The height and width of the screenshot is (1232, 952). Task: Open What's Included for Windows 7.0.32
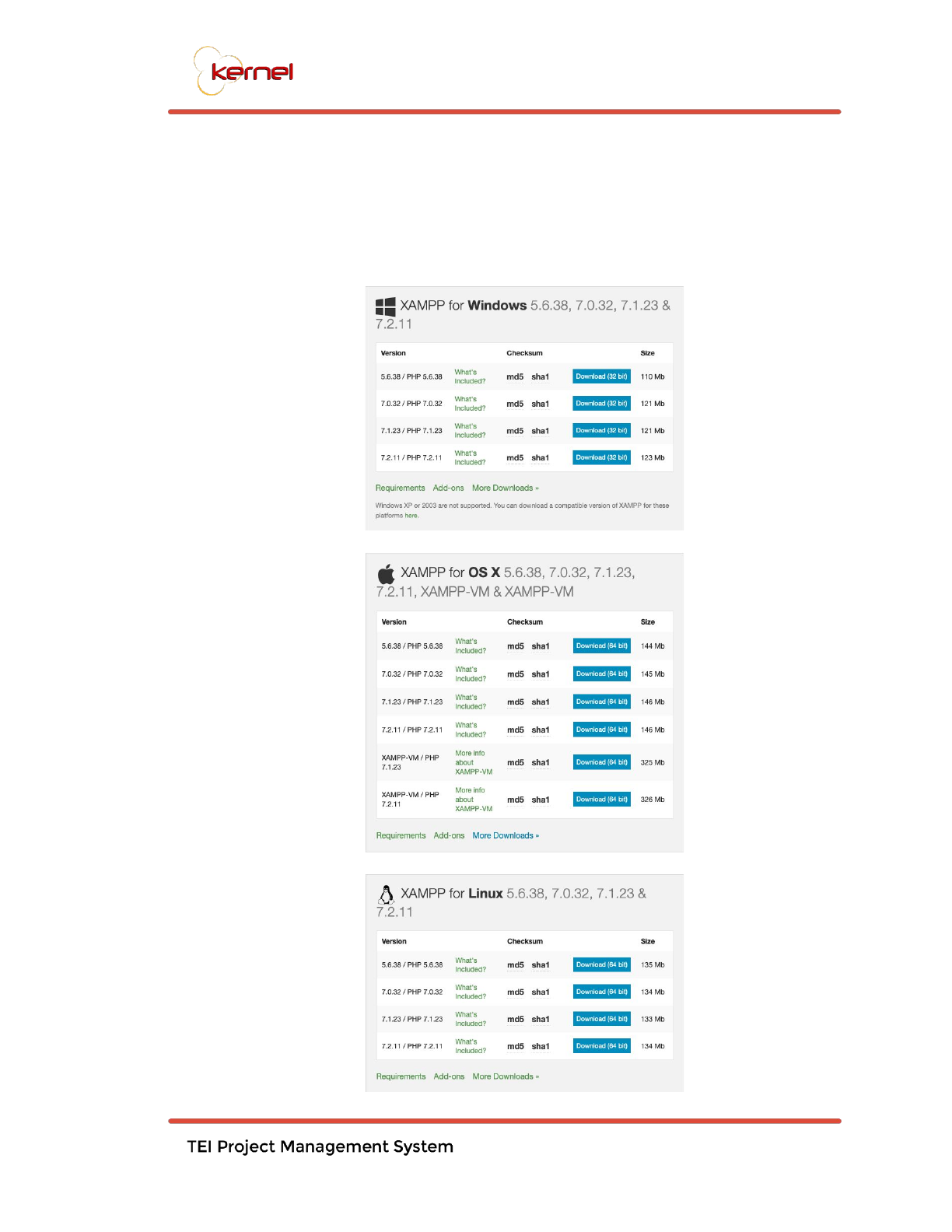470,404
